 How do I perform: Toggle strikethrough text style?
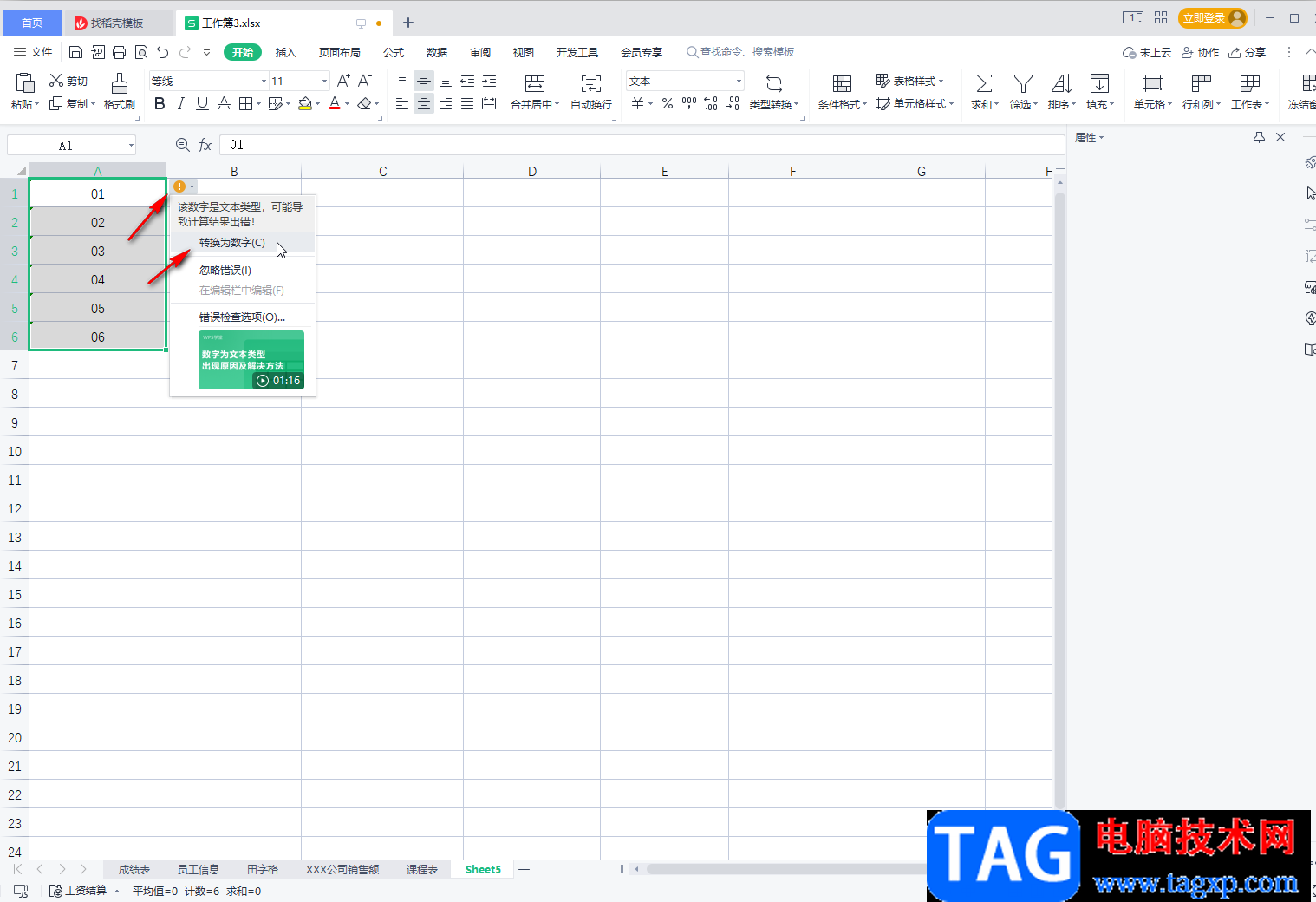[224, 104]
